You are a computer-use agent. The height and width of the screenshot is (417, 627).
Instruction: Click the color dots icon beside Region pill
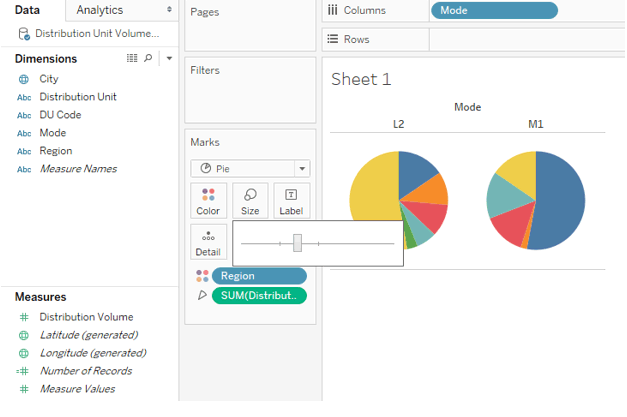point(202,276)
